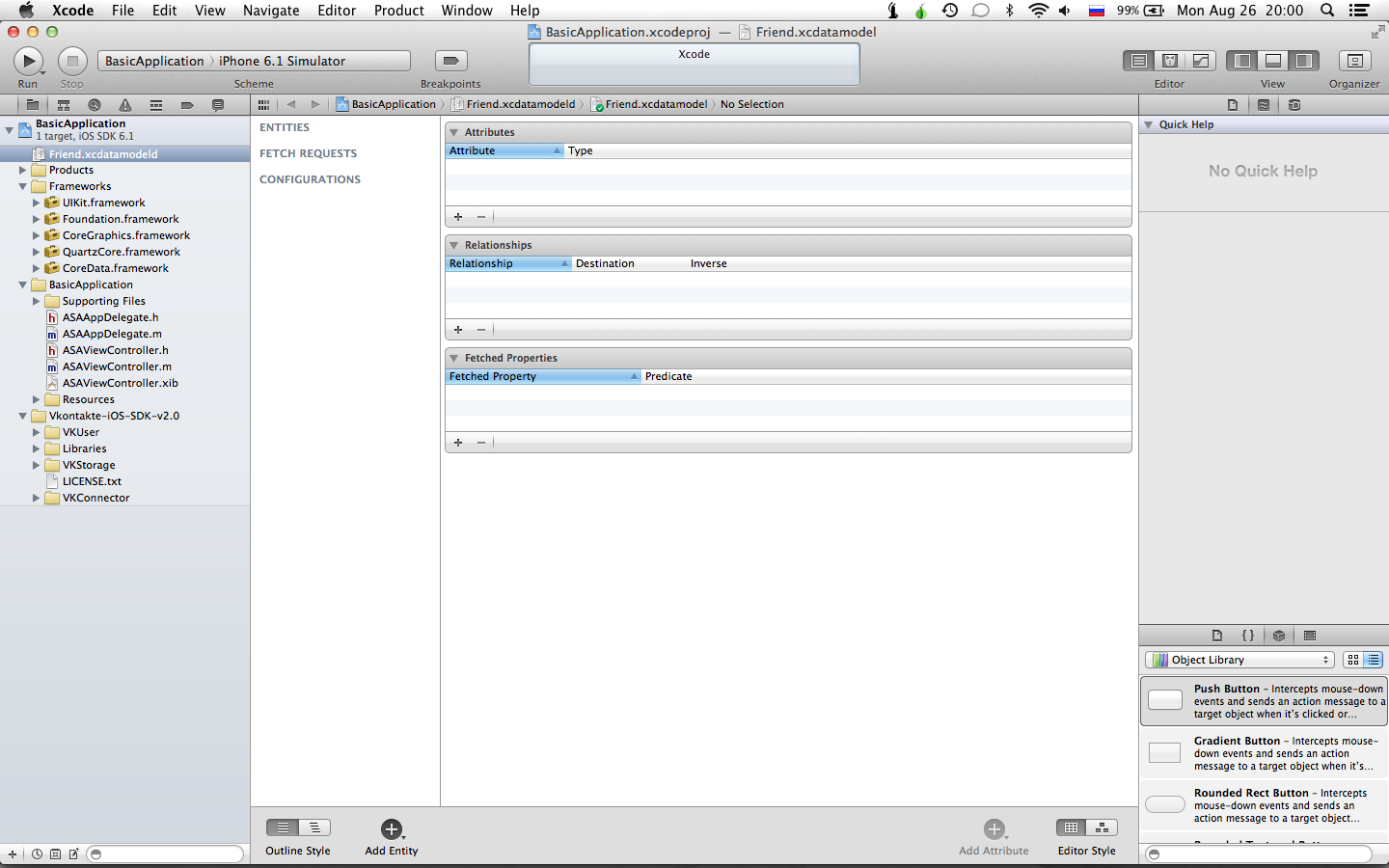Collapse the Frameworks group
Screen dimensions: 1389x868
pyautogui.click(x=22, y=186)
